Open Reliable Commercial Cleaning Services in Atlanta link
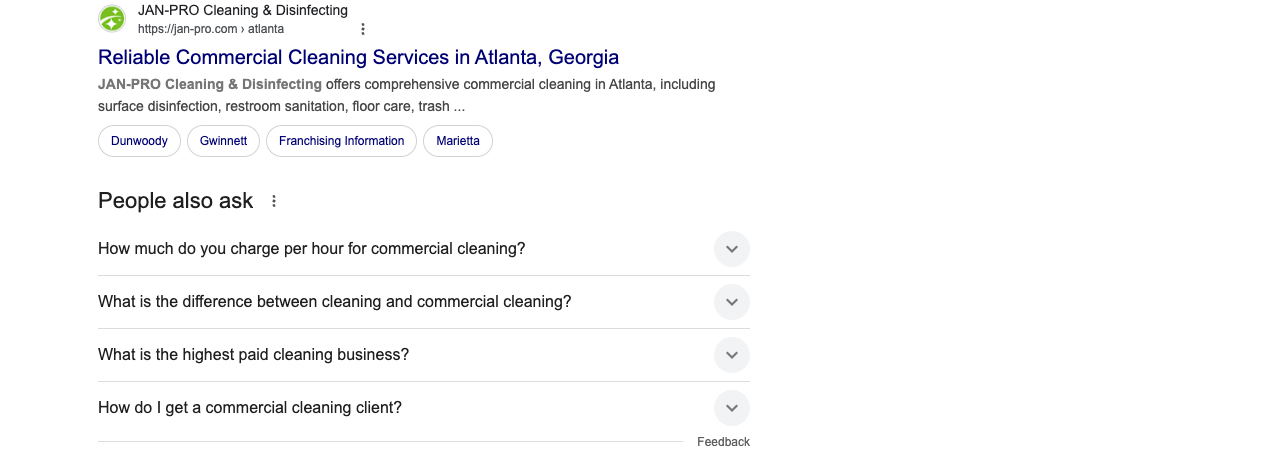 pos(358,57)
